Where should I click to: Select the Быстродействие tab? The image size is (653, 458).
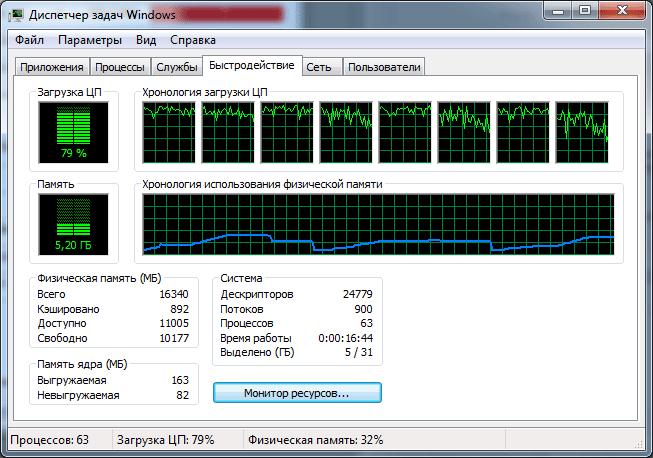click(252, 65)
